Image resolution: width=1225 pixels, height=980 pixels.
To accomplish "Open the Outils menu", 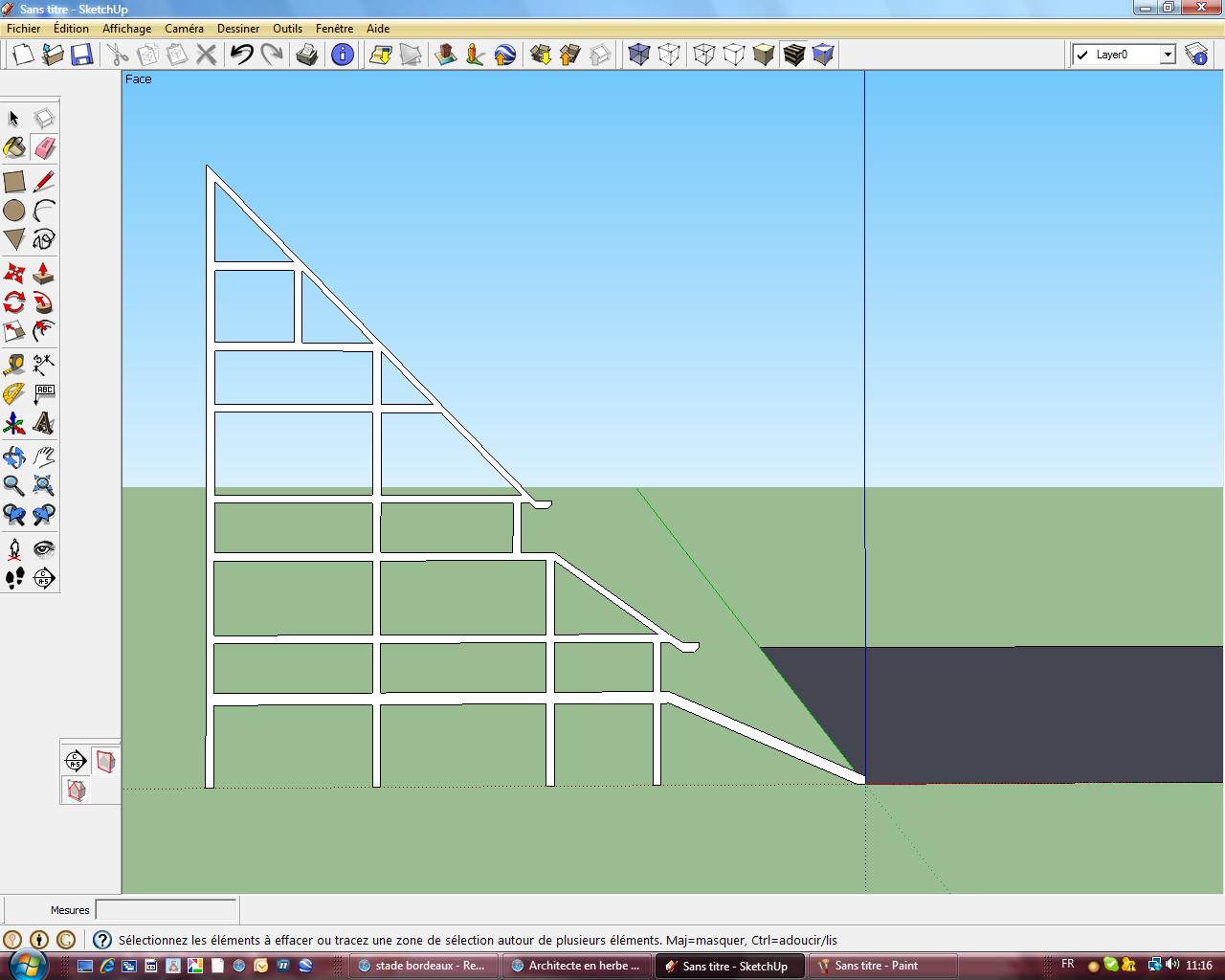I will [287, 29].
